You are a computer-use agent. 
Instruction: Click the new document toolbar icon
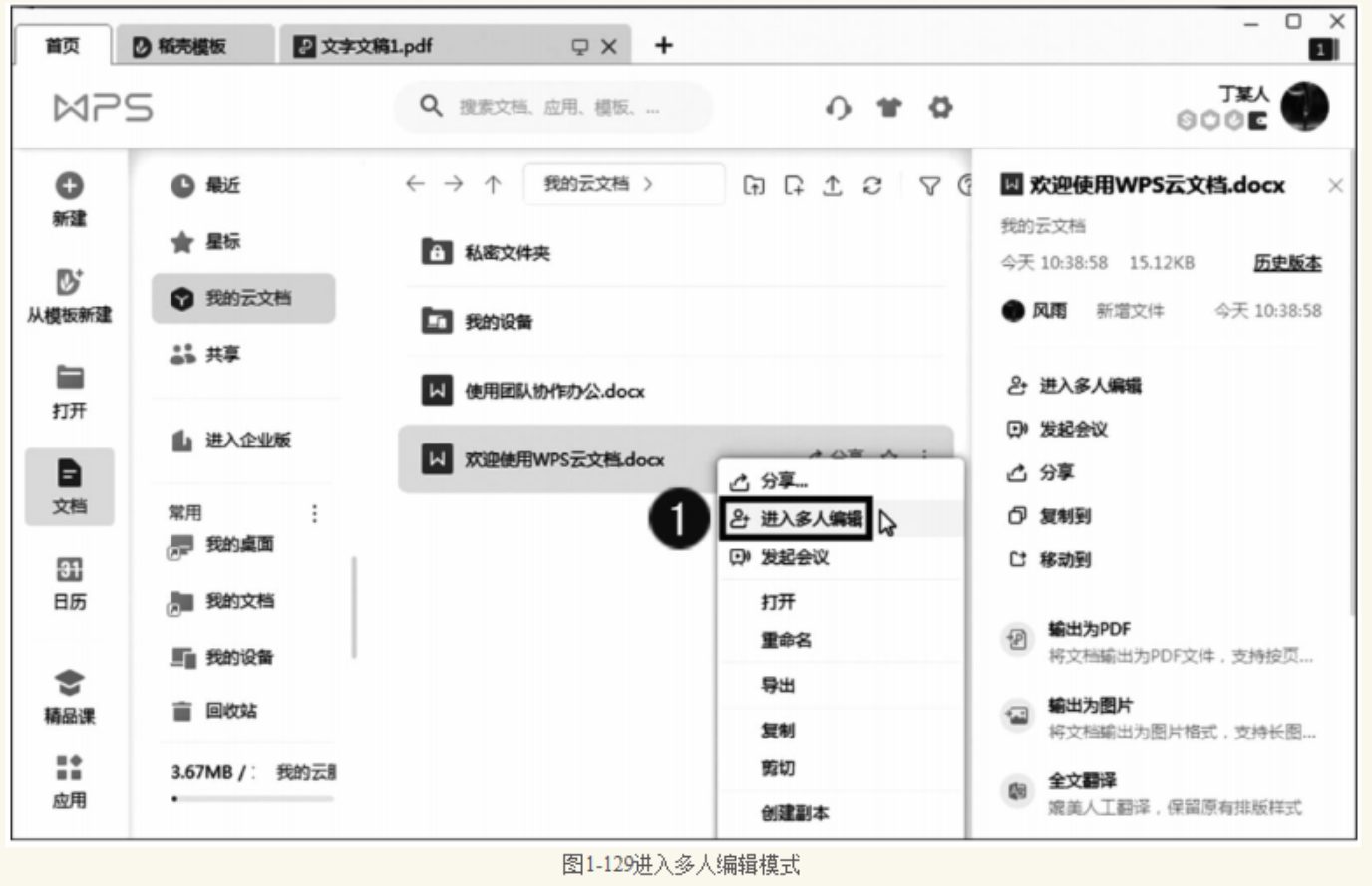tap(794, 185)
